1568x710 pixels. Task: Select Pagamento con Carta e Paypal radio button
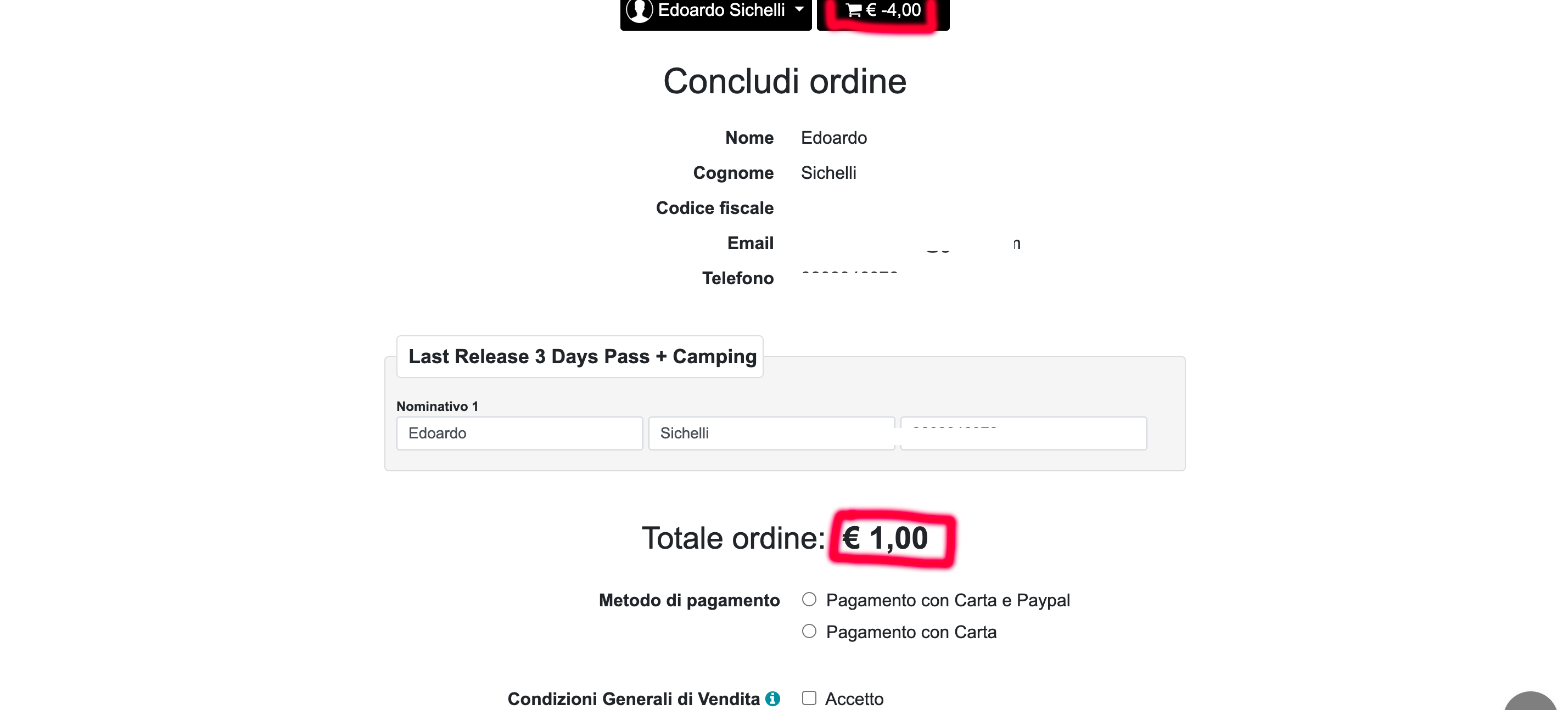click(809, 599)
